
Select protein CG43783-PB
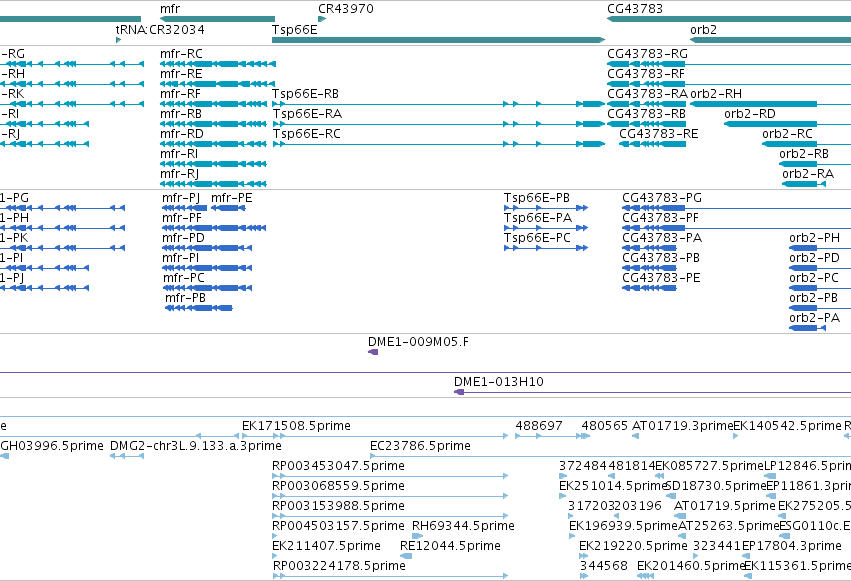649,268
